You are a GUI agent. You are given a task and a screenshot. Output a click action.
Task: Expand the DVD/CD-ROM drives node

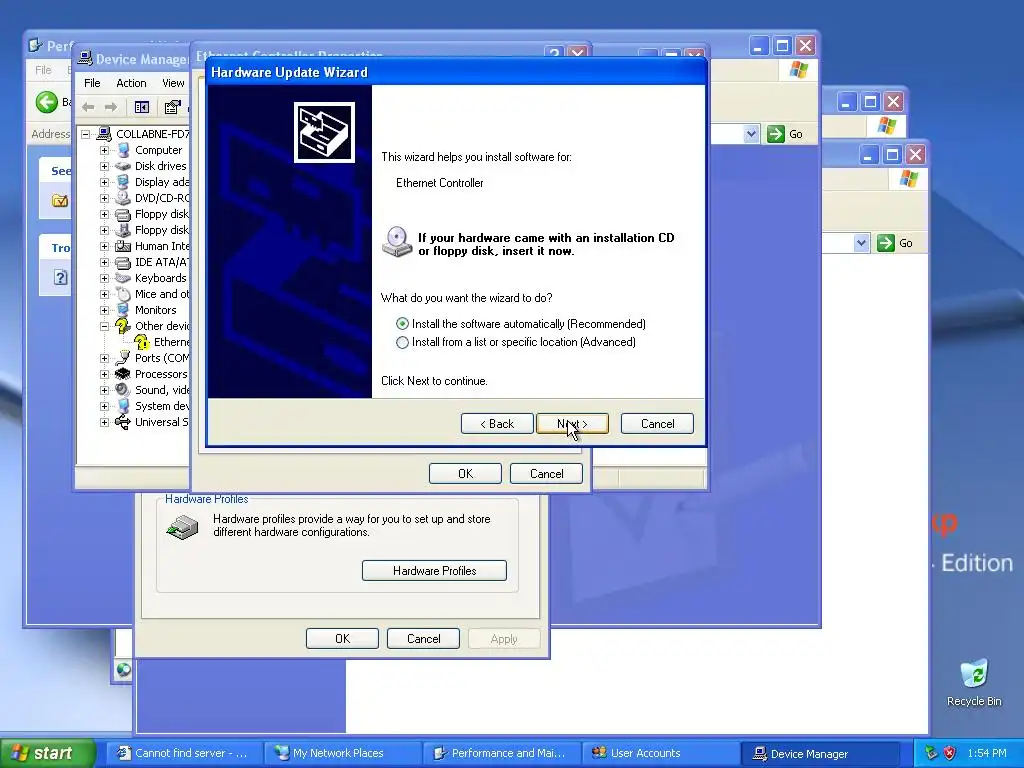pyautogui.click(x=104, y=199)
